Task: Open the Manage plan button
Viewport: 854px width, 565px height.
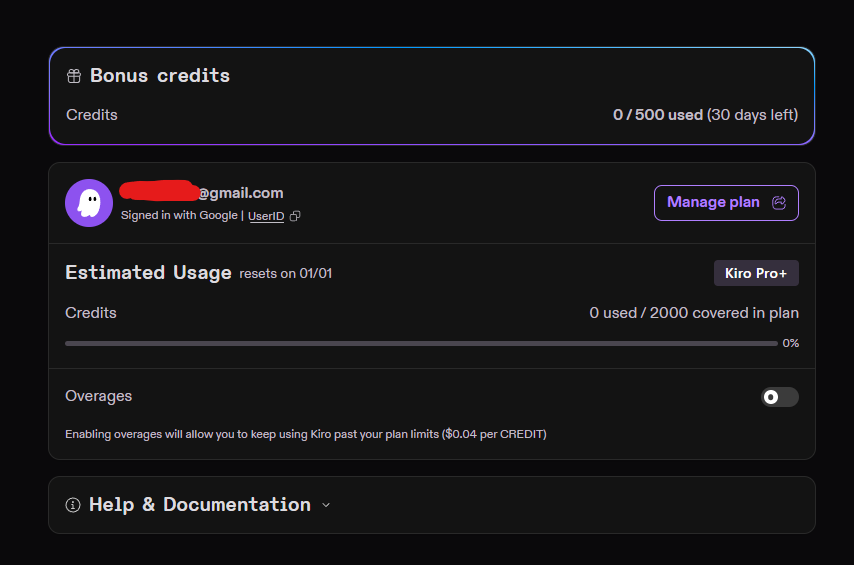Action: coord(726,203)
